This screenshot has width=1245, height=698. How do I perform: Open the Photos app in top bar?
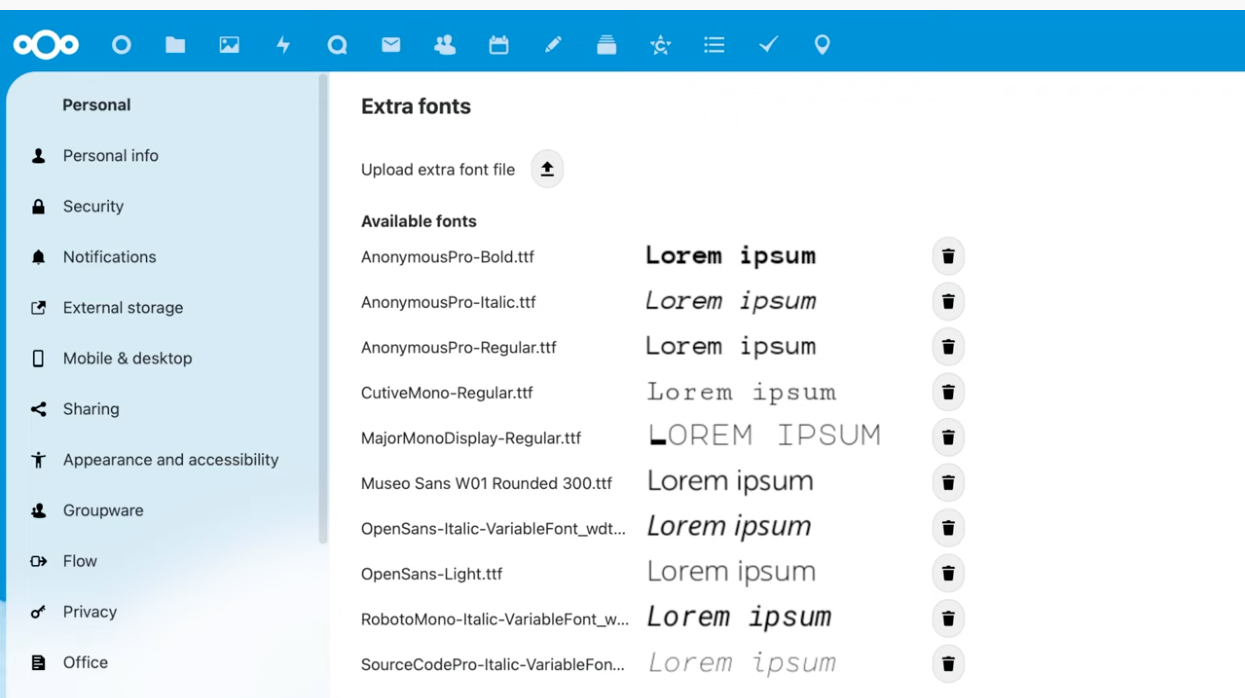pyautogui.click(x=229, y=45)
